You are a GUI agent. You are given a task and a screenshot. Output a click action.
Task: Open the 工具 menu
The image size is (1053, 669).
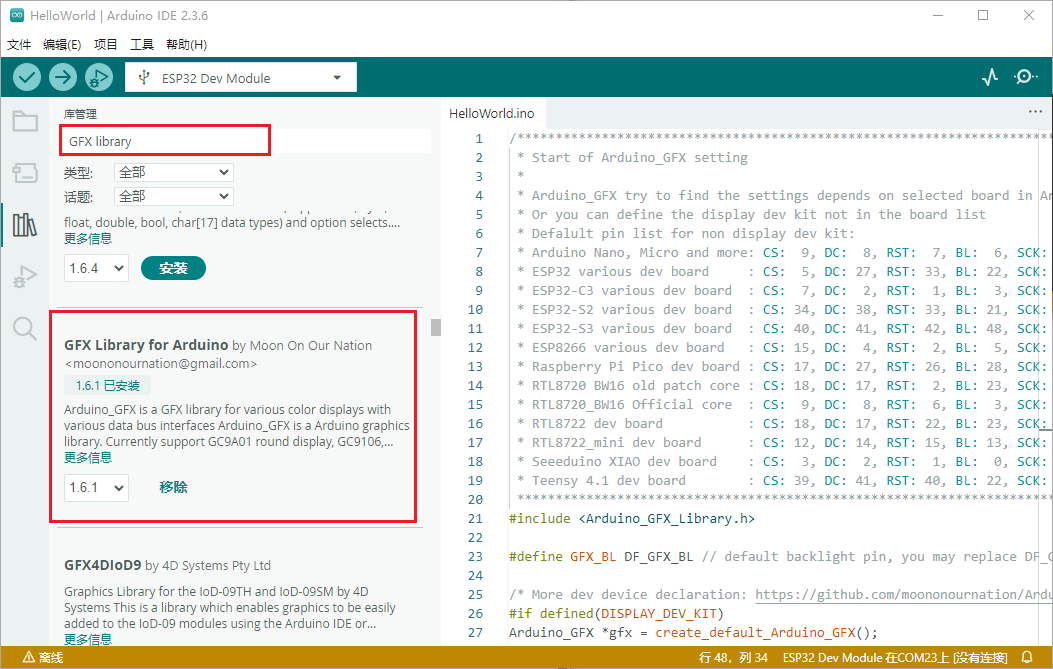coord(142,44)
